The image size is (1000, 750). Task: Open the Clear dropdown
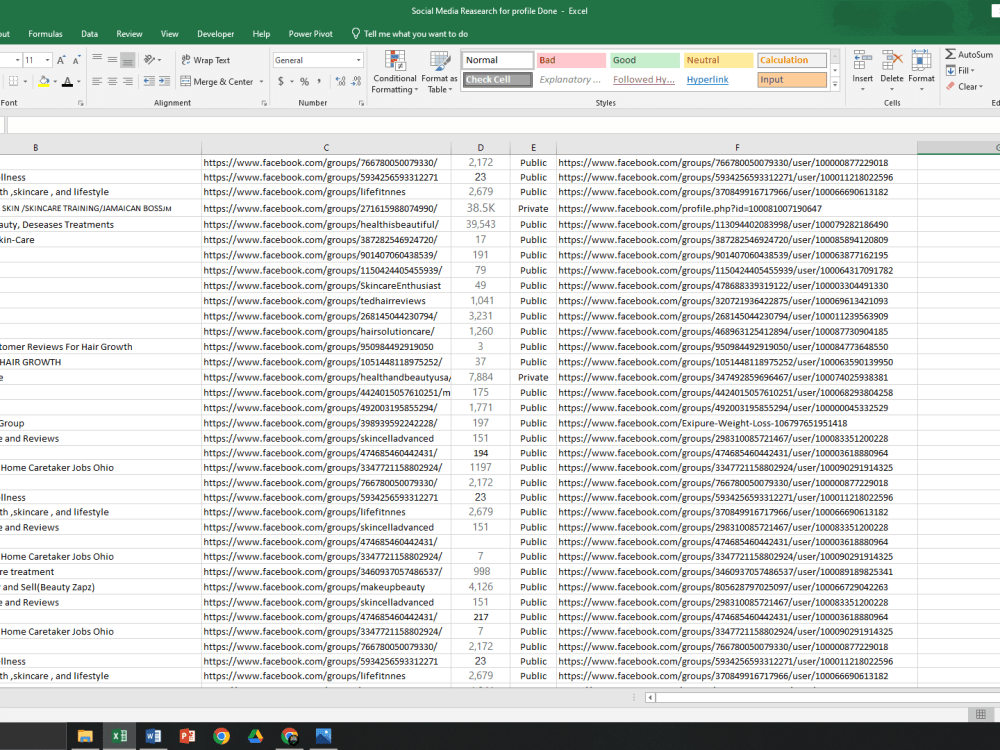tap(964, 87)
